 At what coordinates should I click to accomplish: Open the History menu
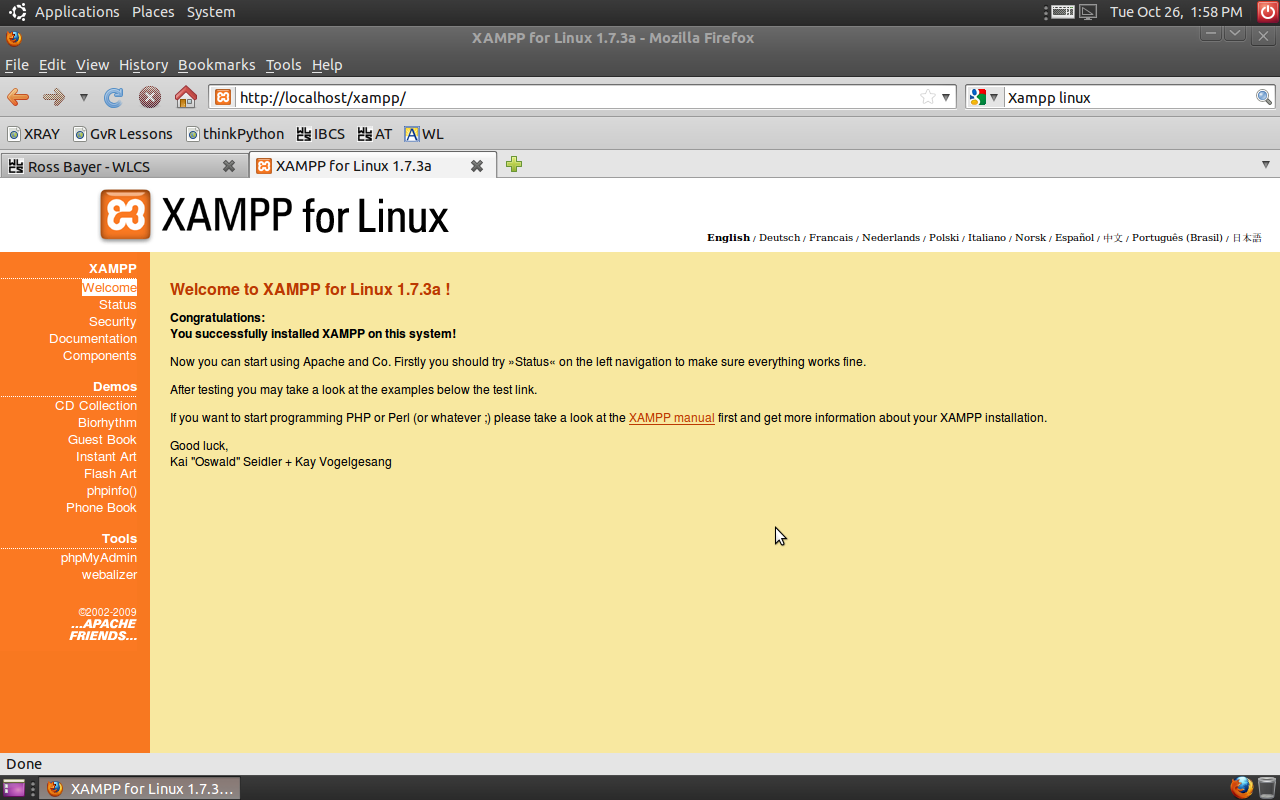point(143,65)
